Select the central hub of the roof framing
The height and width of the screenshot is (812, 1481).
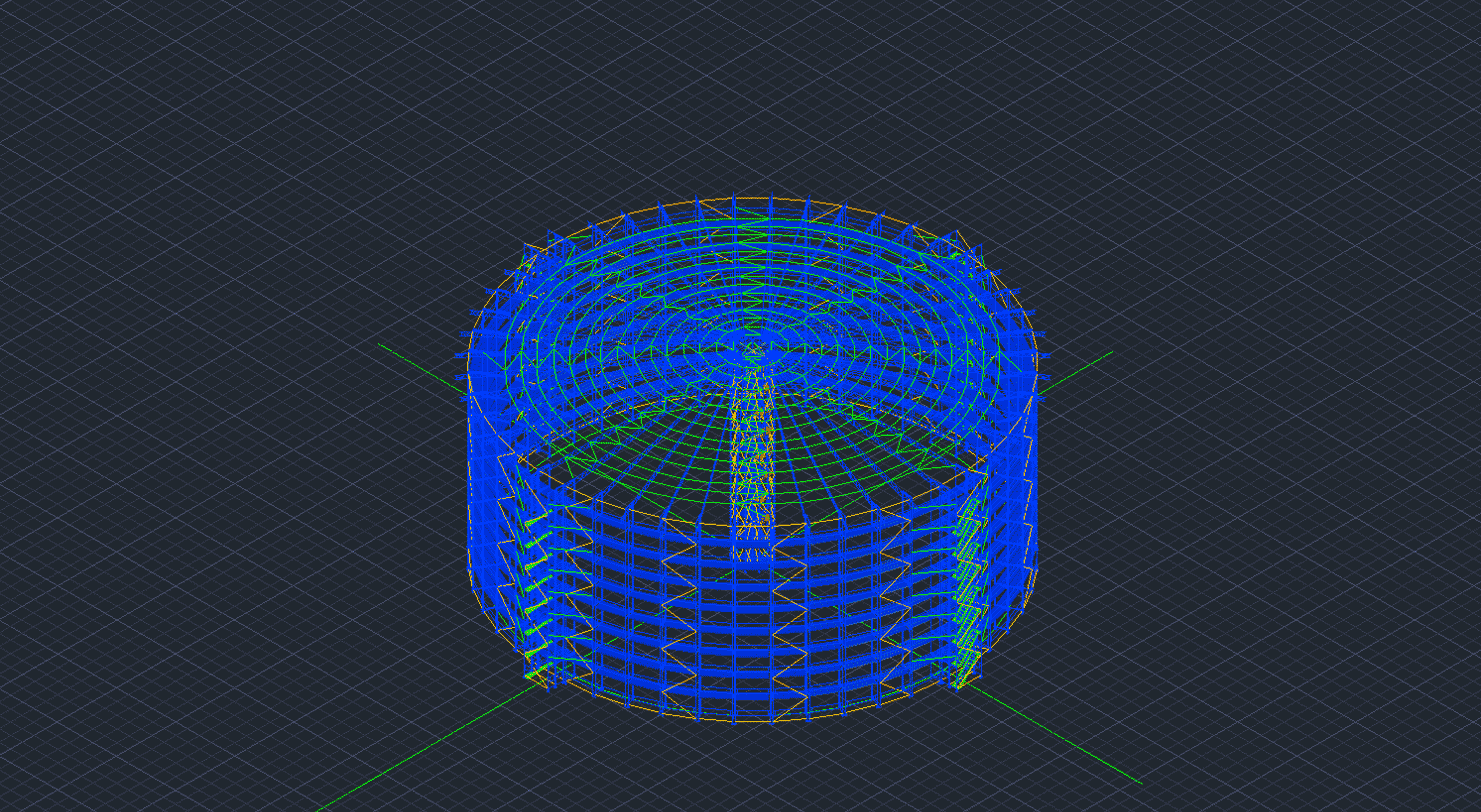[753, 352]
